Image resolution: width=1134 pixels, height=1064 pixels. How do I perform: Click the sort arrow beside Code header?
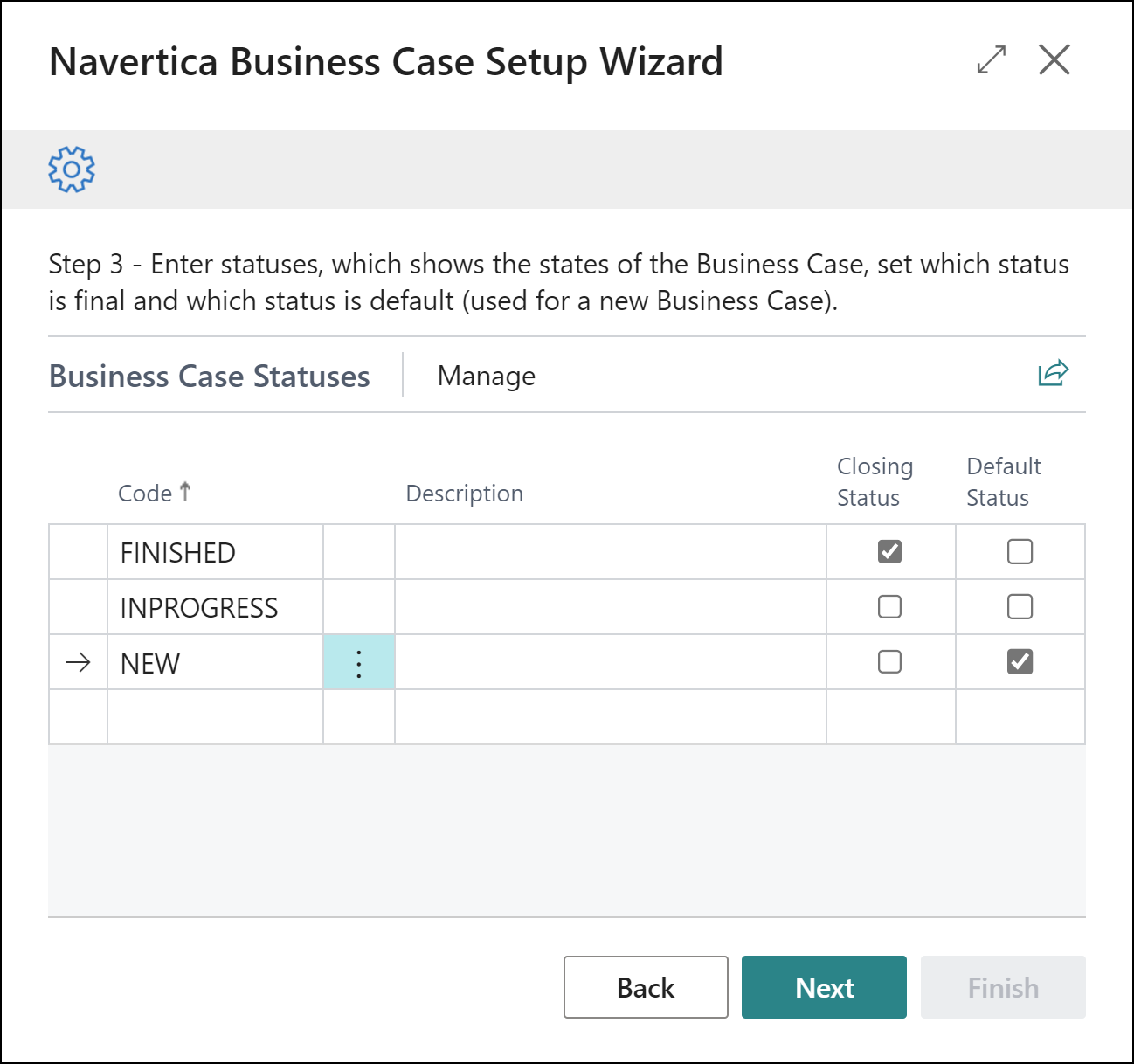tap(185, 492)
